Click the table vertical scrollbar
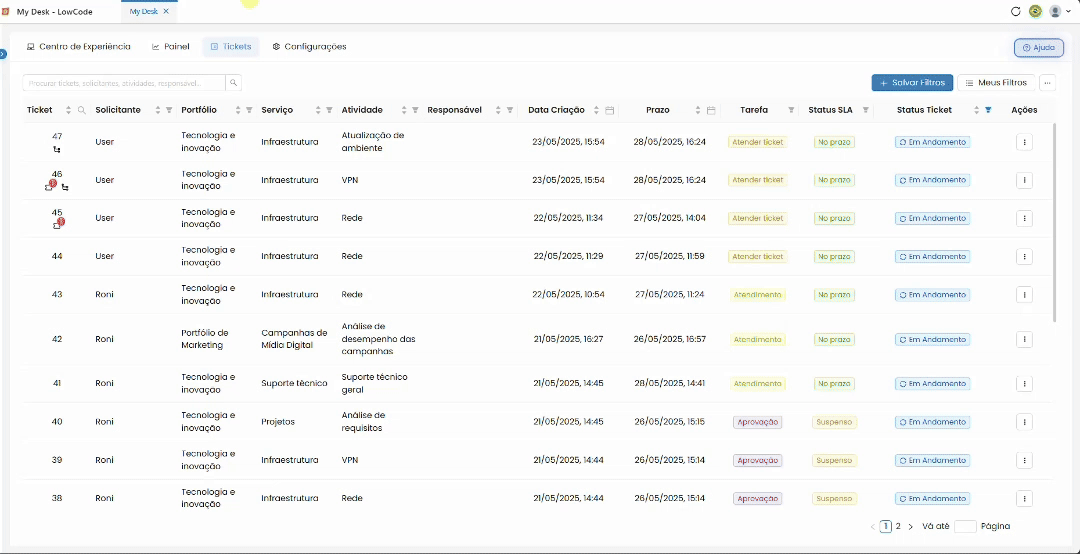 [1055, 222]
